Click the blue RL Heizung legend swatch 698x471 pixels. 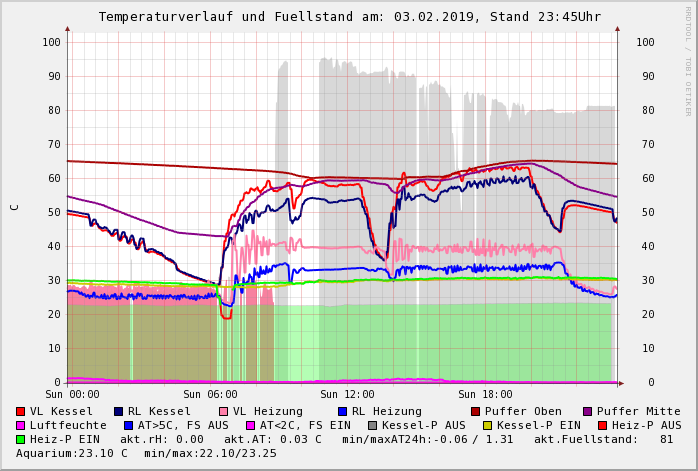(x=342, y=411)
